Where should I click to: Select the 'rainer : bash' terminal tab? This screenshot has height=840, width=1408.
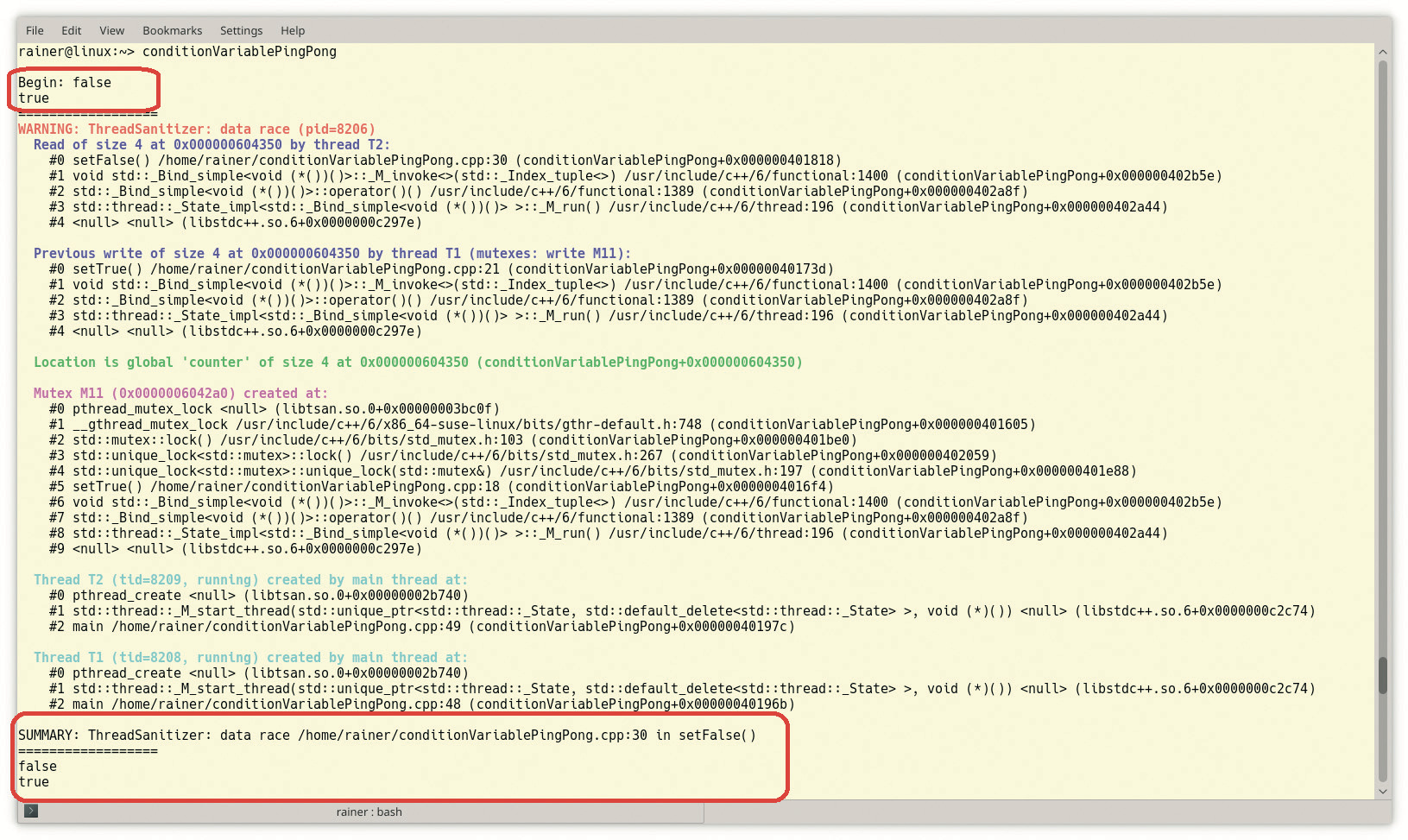(369, 812)
